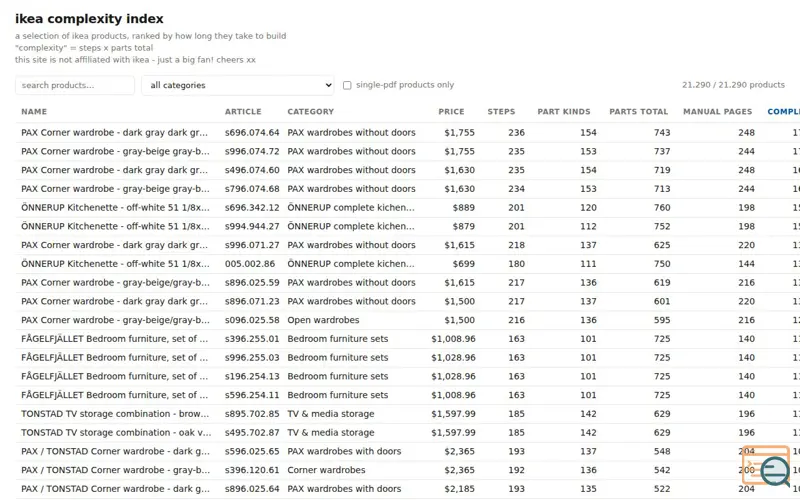Viewport: 800px width, 500px height.
Task: Select article s996.071.27 cell
Action: 252,245
